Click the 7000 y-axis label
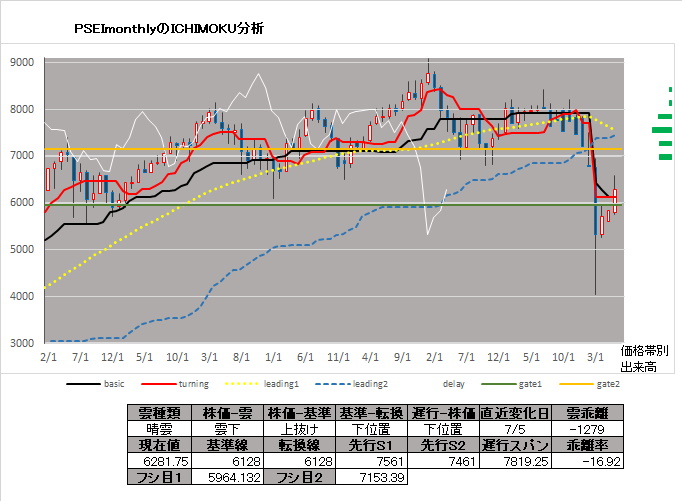 [22, 156]
